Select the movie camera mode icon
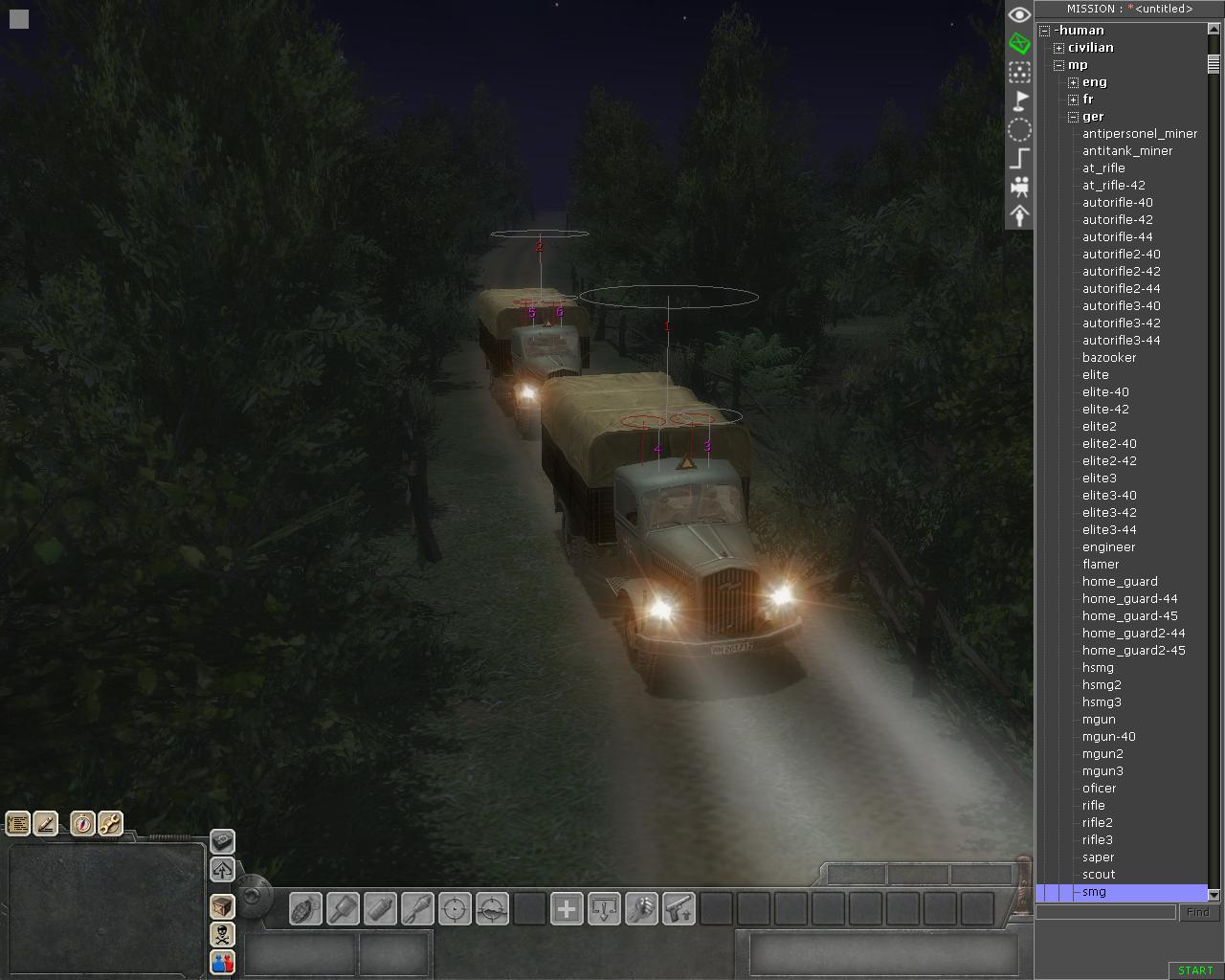Viewport: 1225px width, 980px height. point(1019,187)
